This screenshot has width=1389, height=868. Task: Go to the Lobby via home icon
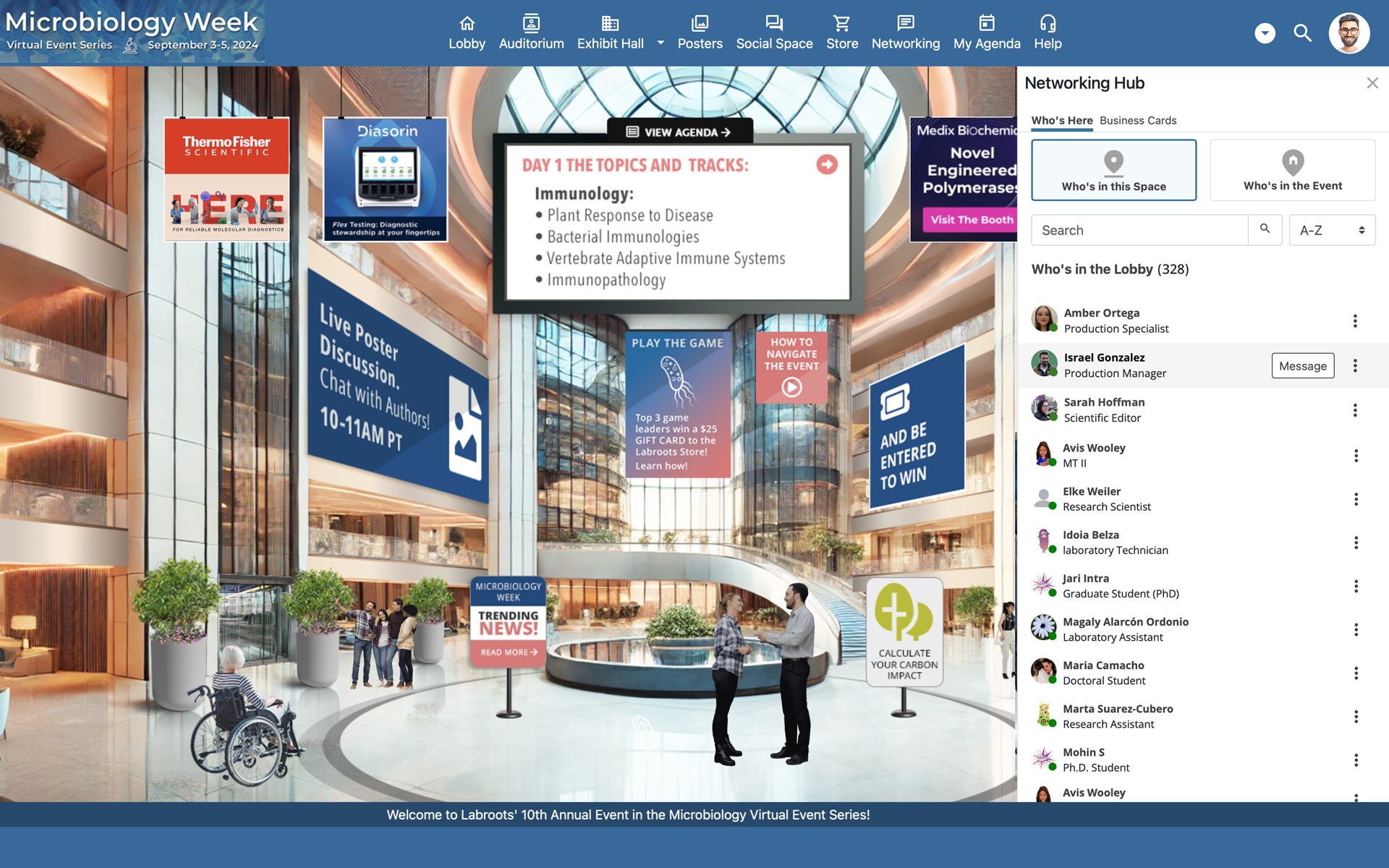(x=467, y=24)
